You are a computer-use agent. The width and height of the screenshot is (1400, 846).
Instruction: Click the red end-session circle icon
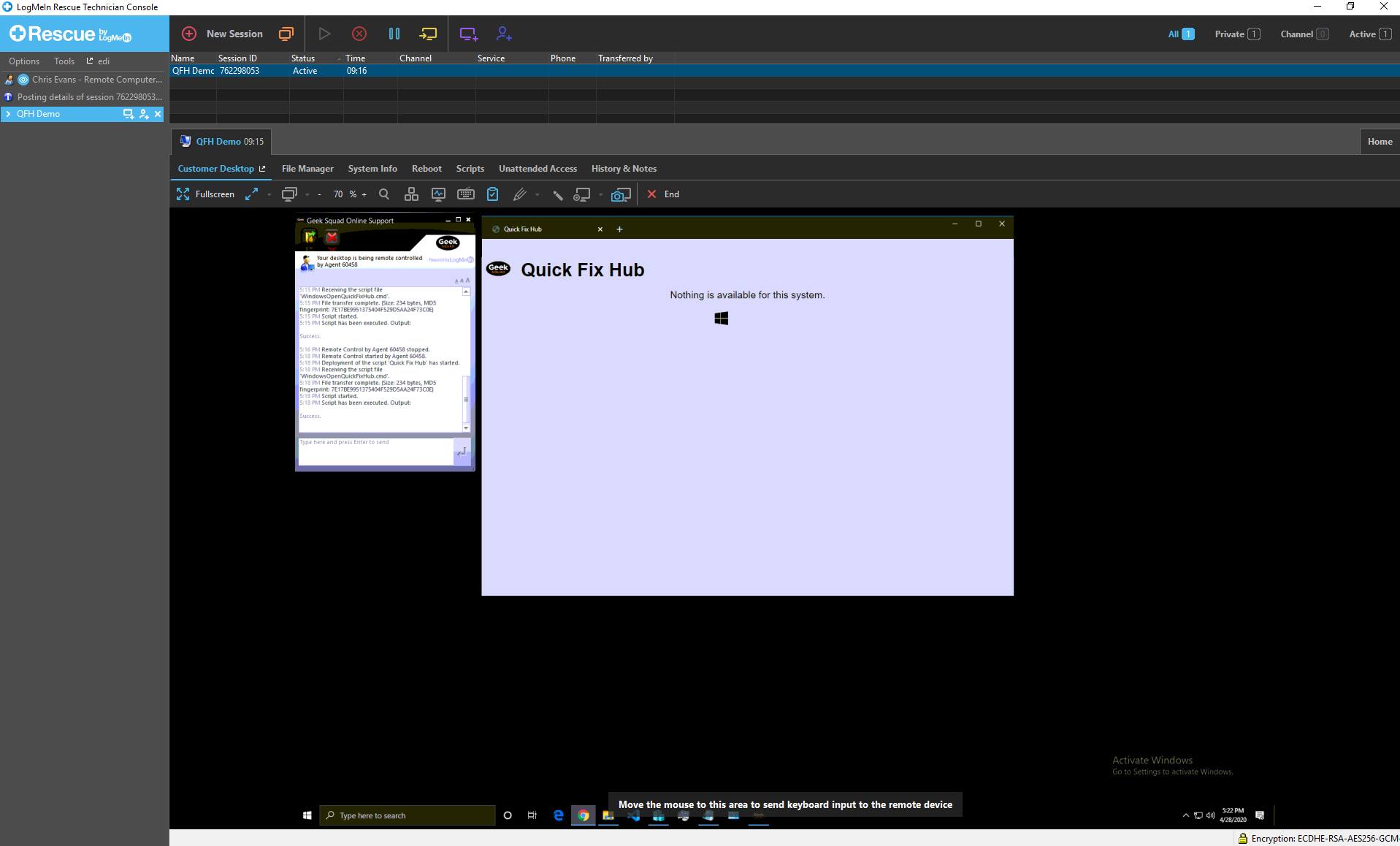click(359, 34)
